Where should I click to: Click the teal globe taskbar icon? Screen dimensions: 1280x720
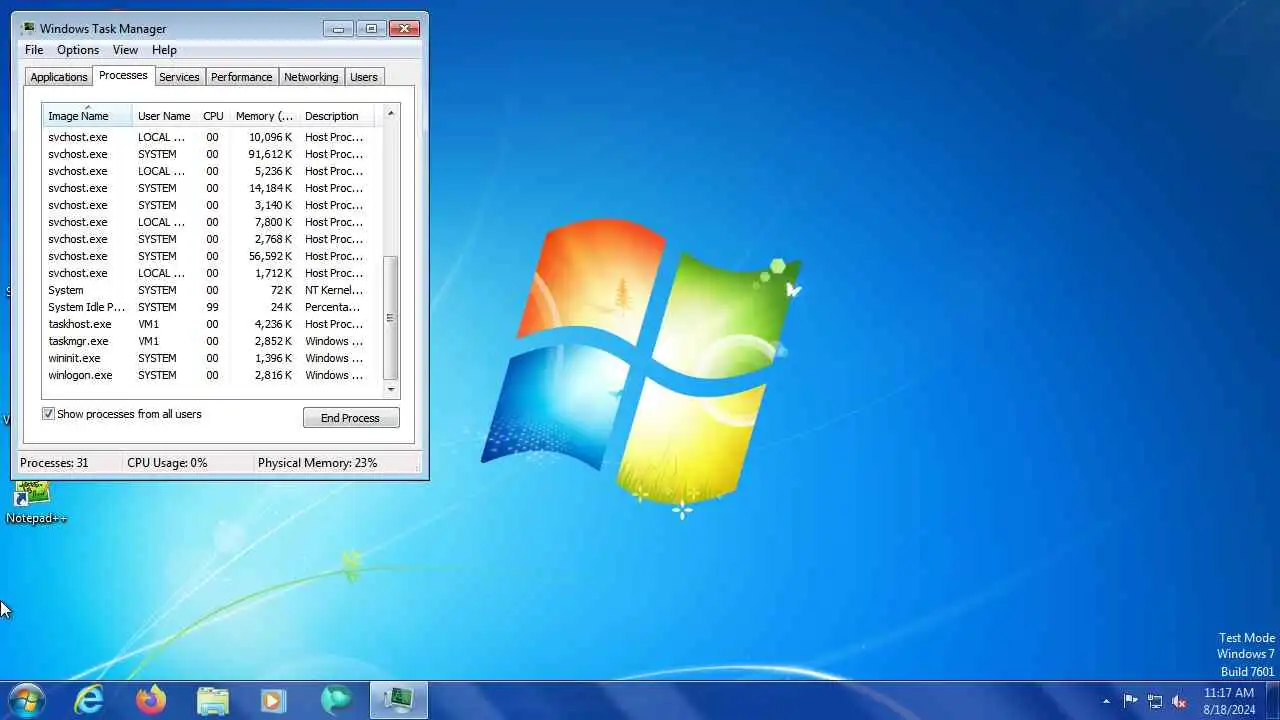click(335, 700)
